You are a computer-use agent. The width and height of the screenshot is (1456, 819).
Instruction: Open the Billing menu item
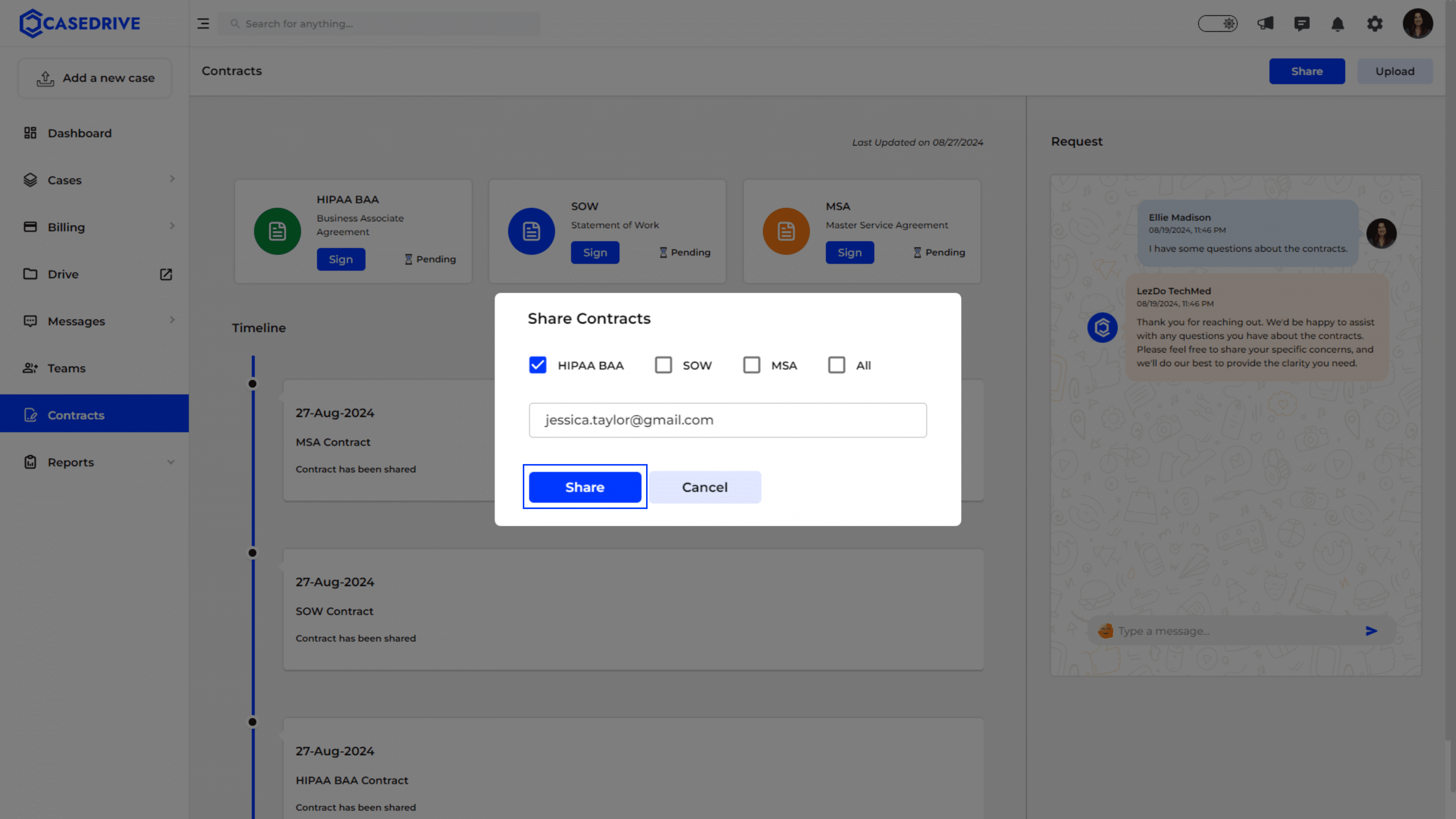[95, 226]
